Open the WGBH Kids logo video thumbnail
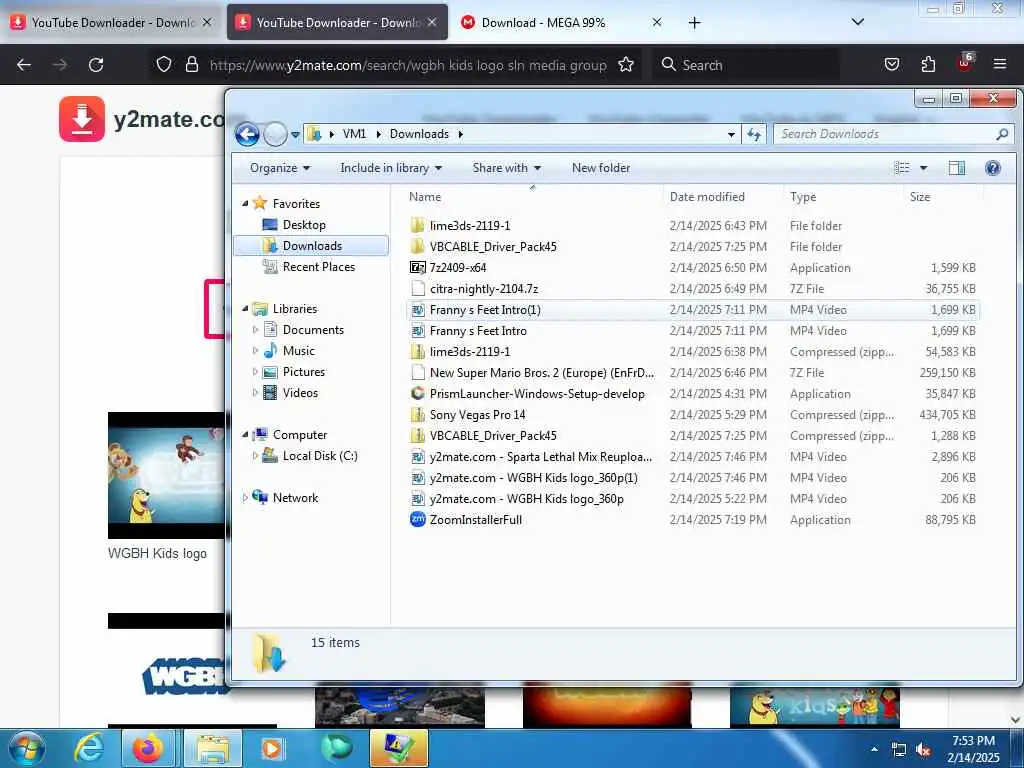The width and height of the screenshot is (1024, 768). (167, 475)
